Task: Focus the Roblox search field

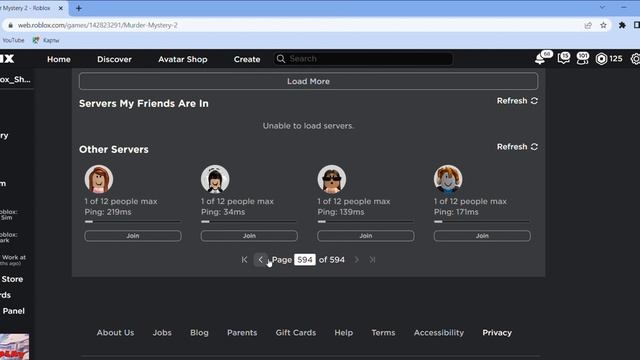Action: tap(363, 59)
